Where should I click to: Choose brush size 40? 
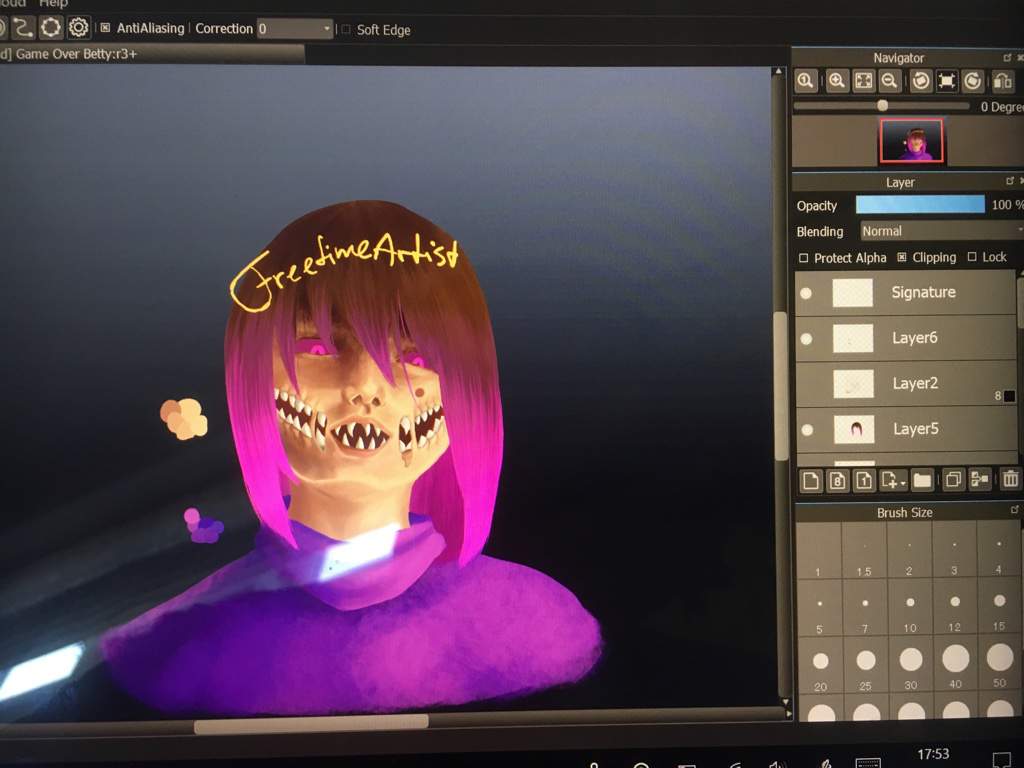pos(955,664)
